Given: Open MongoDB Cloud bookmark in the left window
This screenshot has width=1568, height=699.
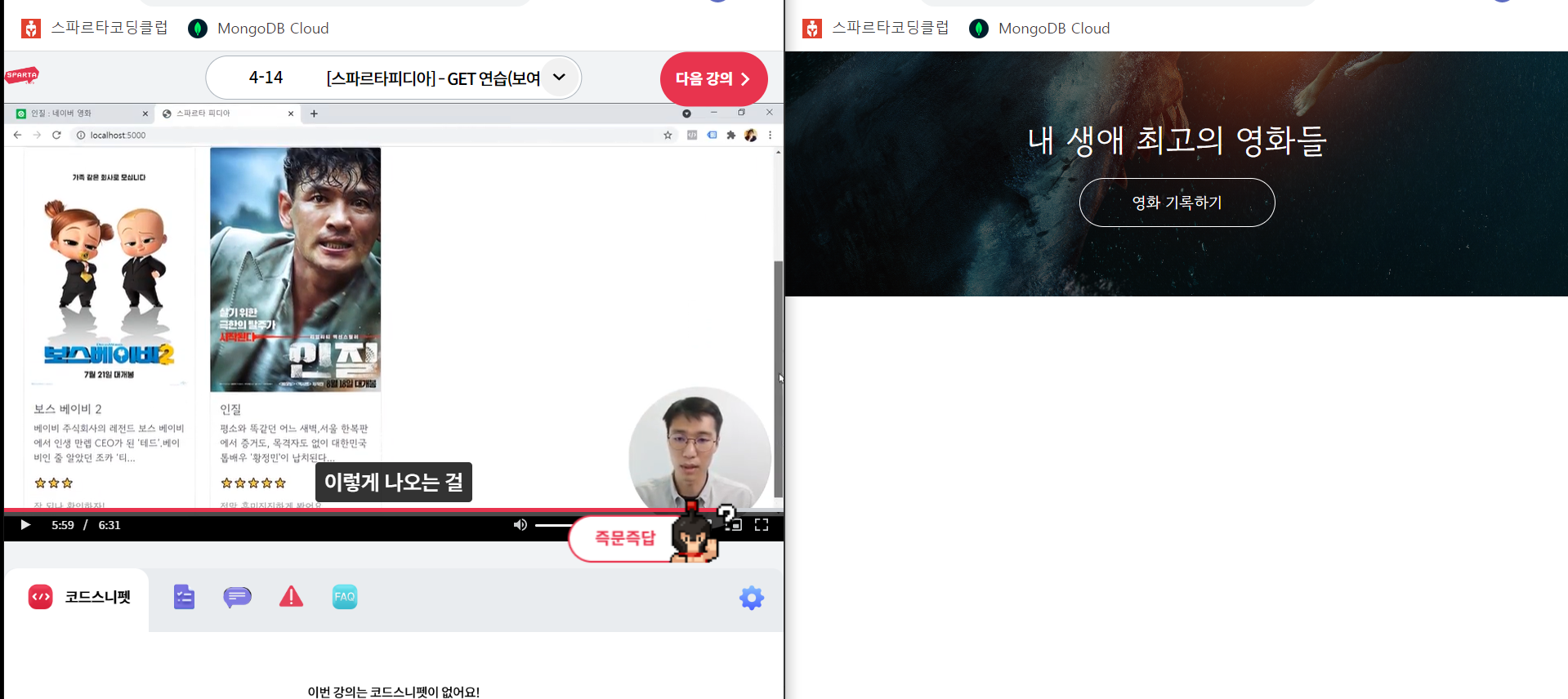Looking at the screenshot, I should (258, 29).
